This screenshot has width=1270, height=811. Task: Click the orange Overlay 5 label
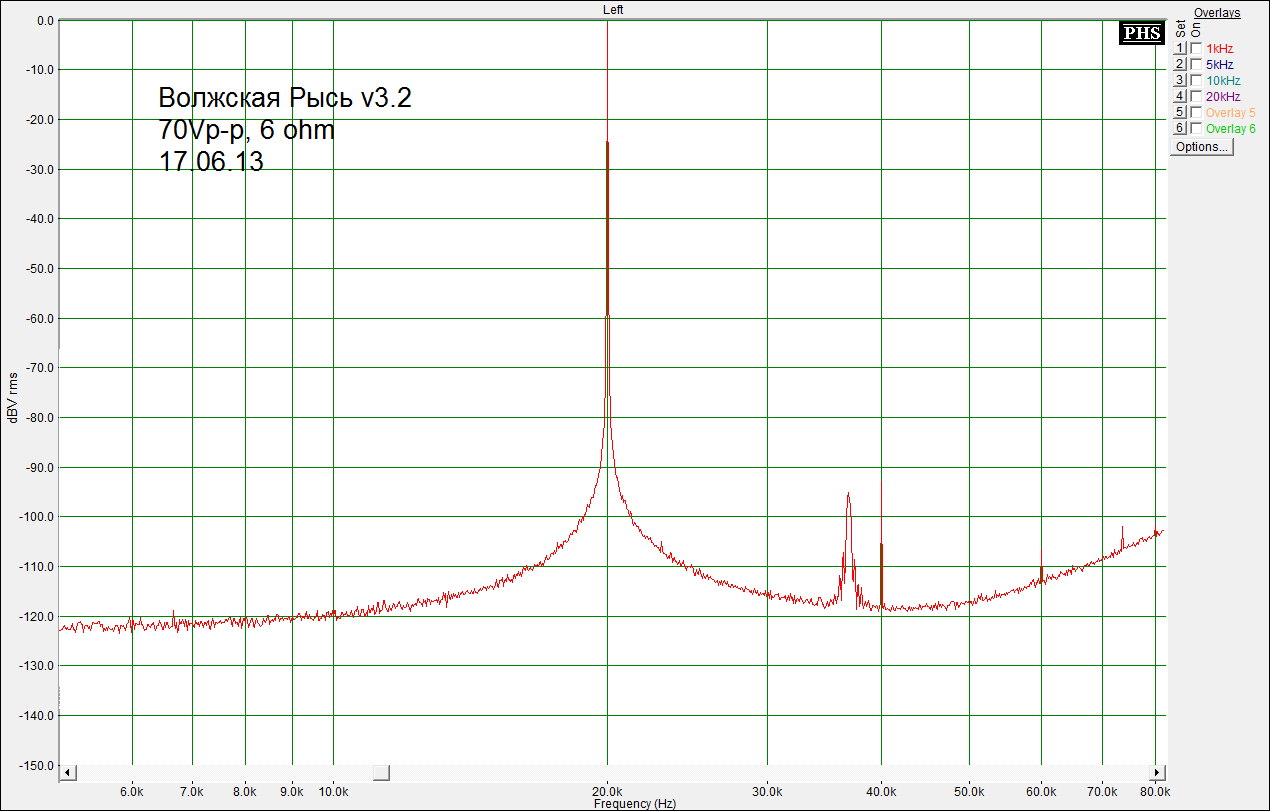click(1230, 113)
